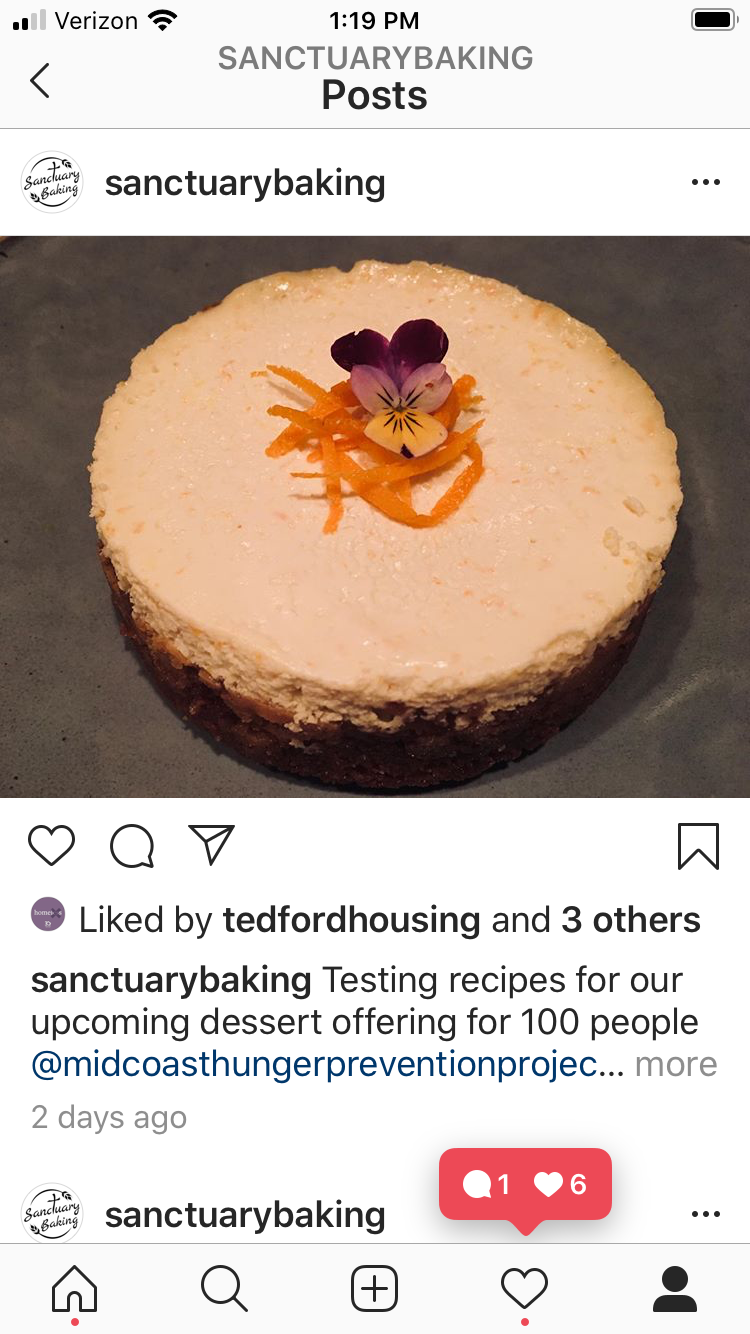Like the cheesecake post with the heart icon
Image resolution: width=750 pixels, height=1334 pixels.
(x=51, y=846)
